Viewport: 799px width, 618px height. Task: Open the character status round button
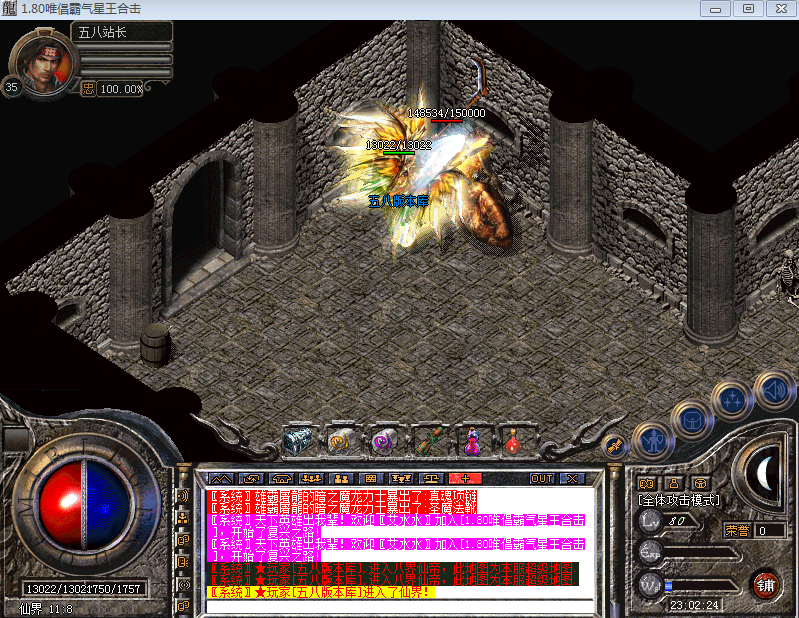[x=653, y=440]
